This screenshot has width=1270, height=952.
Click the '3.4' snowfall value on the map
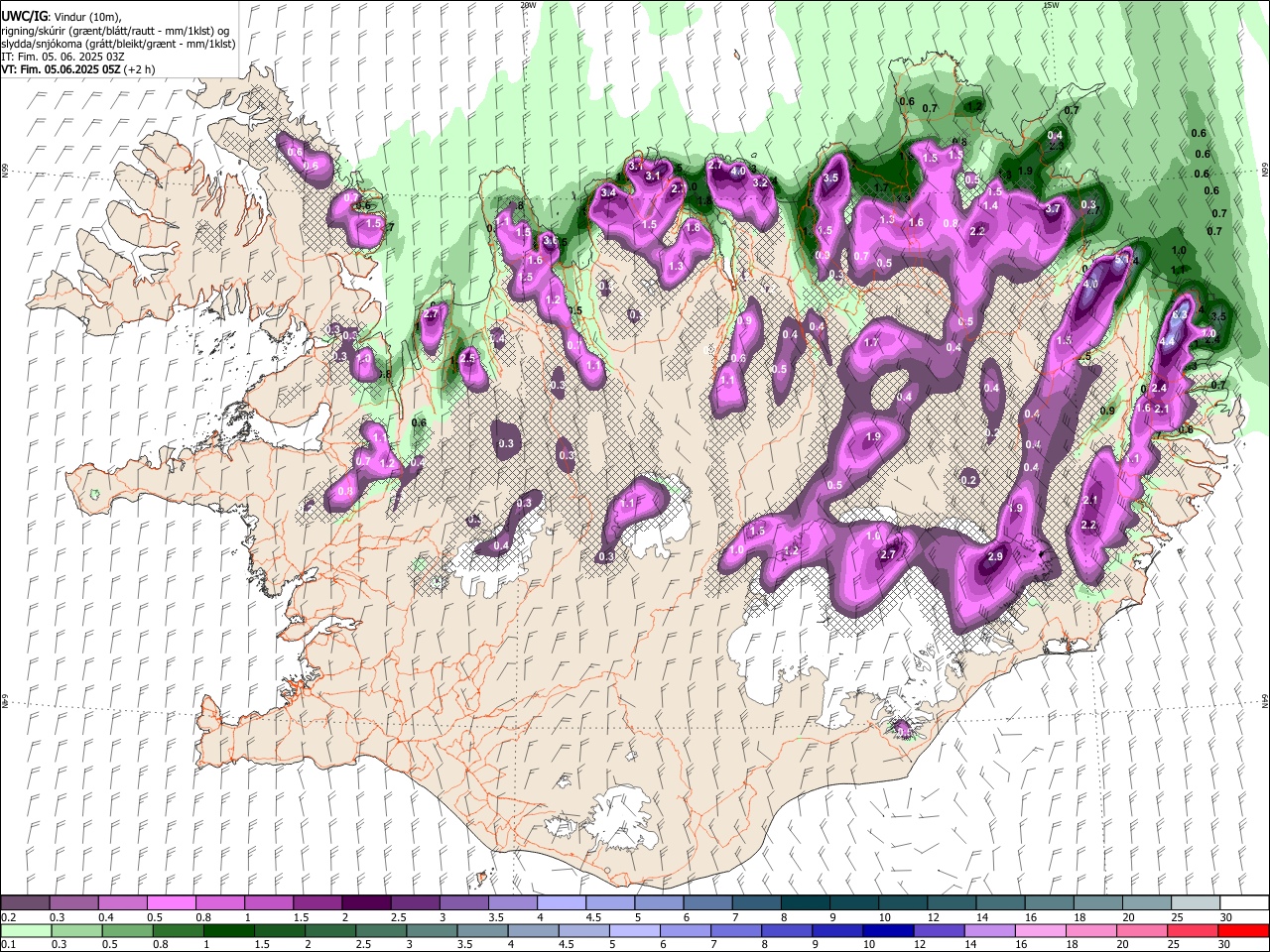[608, 191]
